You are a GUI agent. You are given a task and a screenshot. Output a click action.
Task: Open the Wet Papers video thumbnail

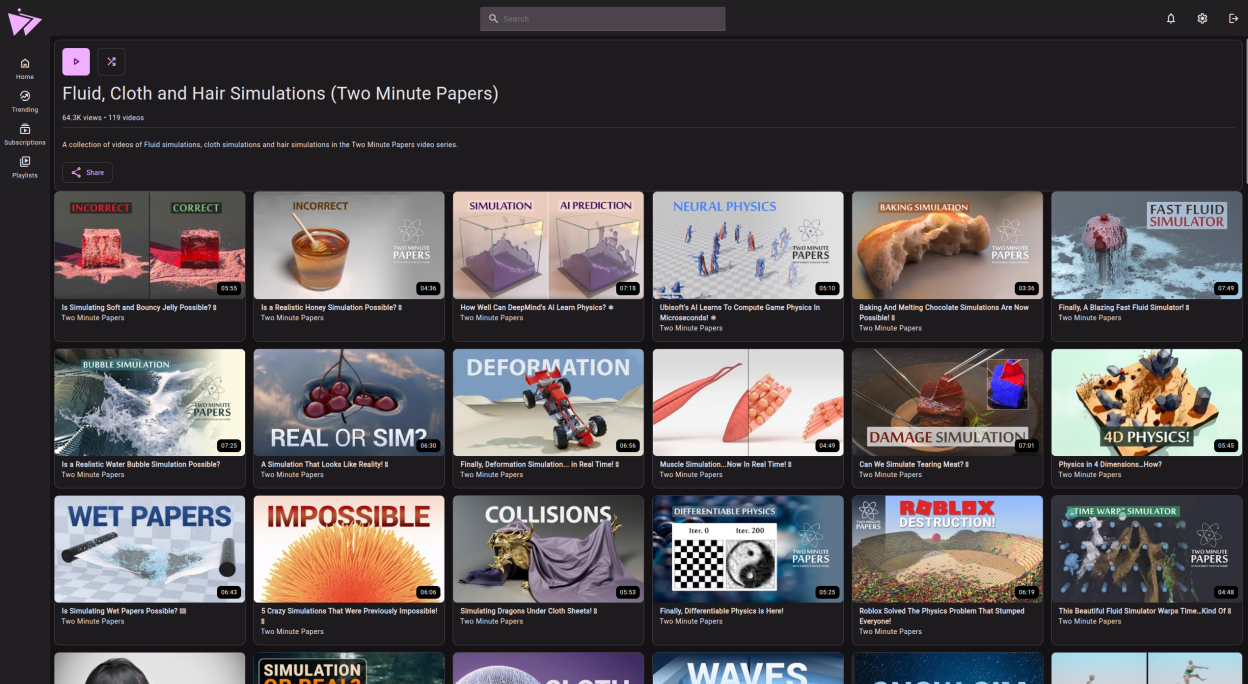tap(150, 549)
